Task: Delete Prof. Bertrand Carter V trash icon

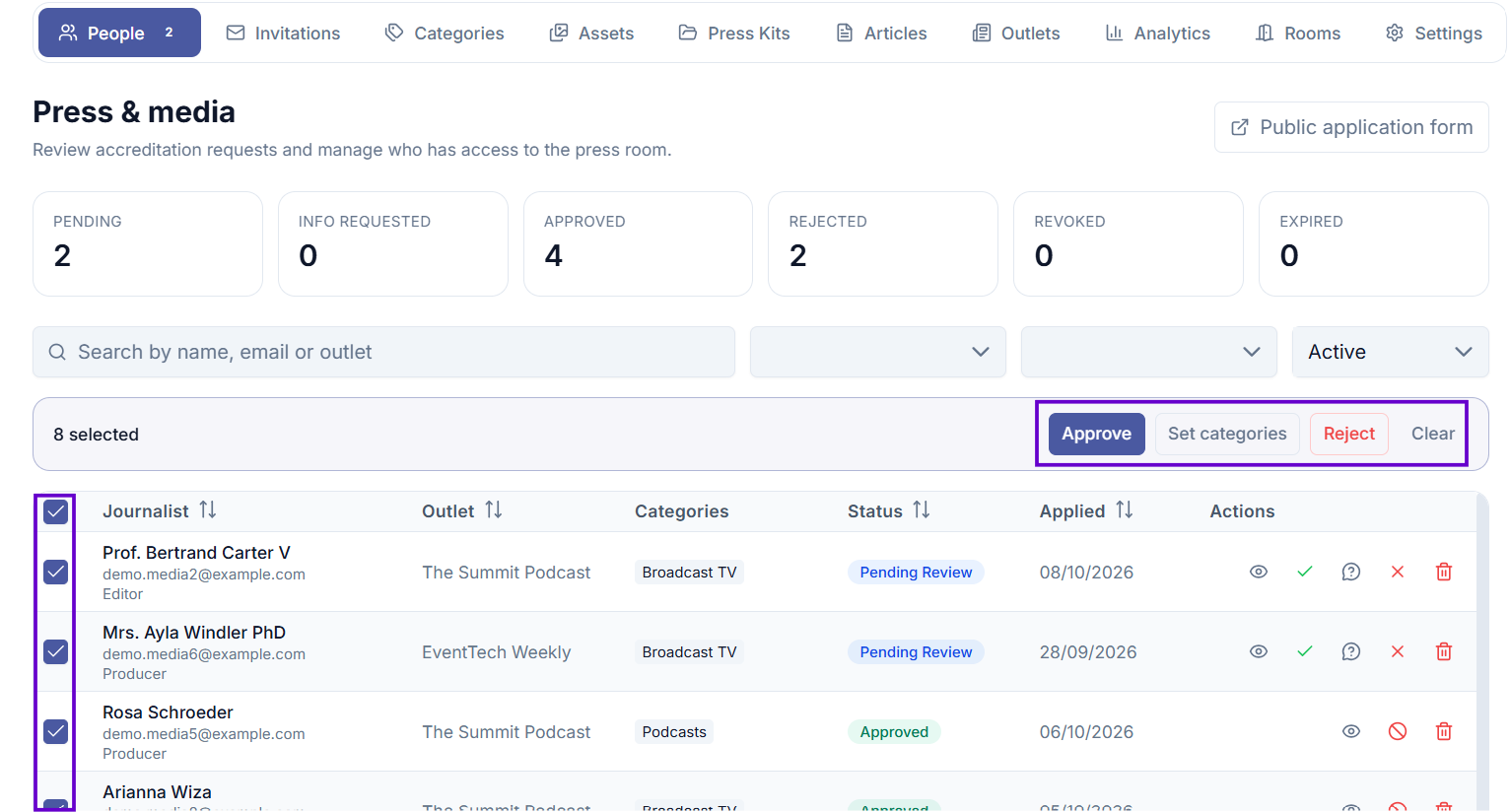Action: (x=1444, y=572)
